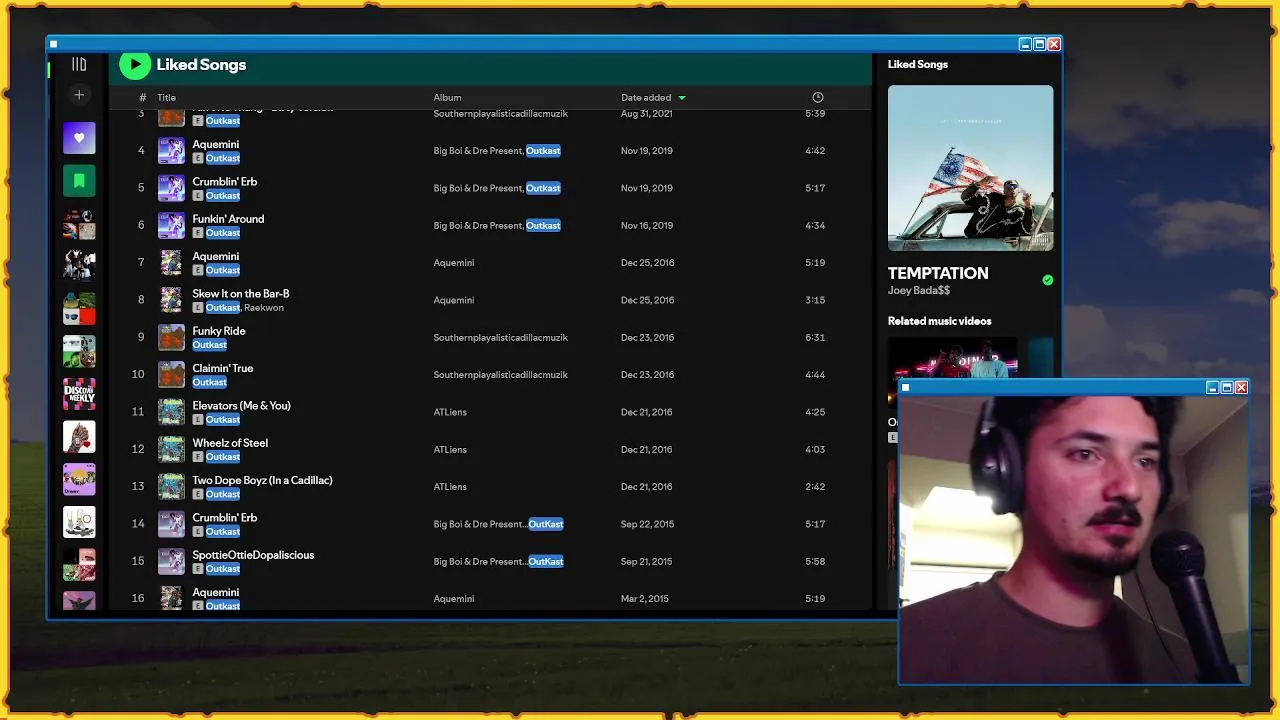Click TEMPTATION song title in sidebar
The height and width of the screenshot is (720, 1280).
[938, 273]
